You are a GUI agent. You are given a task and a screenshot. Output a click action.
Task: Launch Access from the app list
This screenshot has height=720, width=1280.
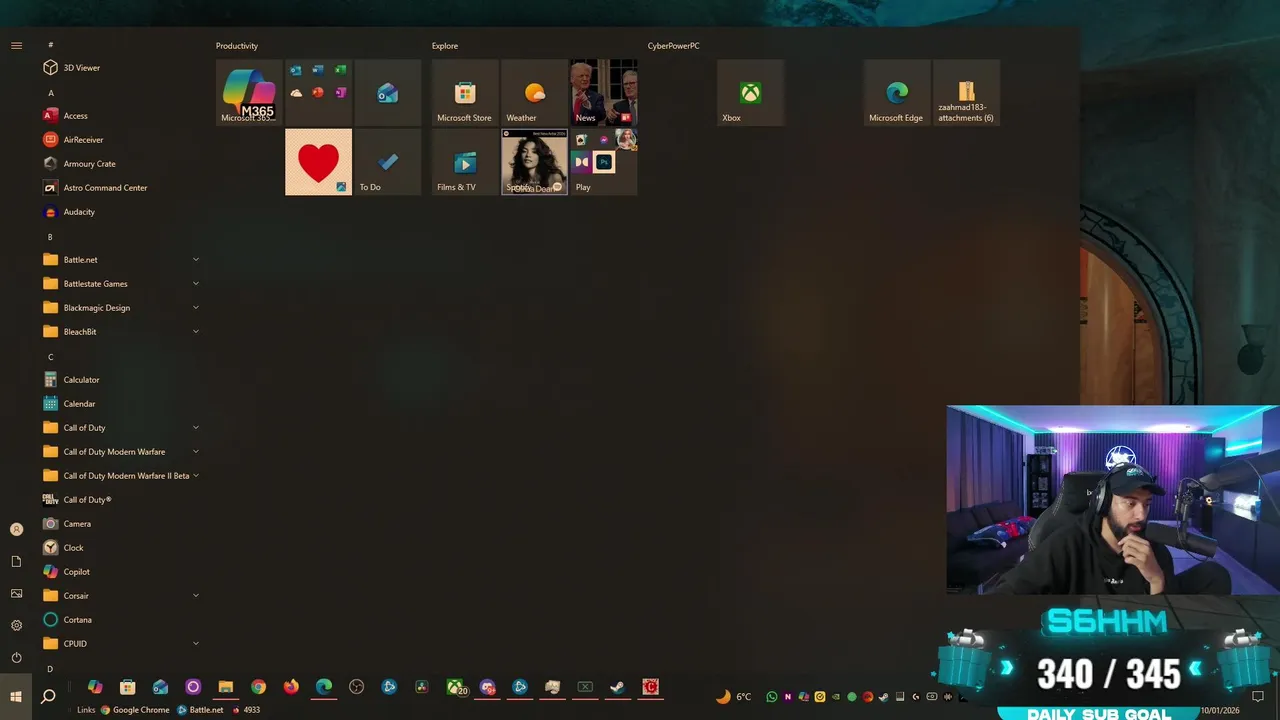[x=122, y=116]
